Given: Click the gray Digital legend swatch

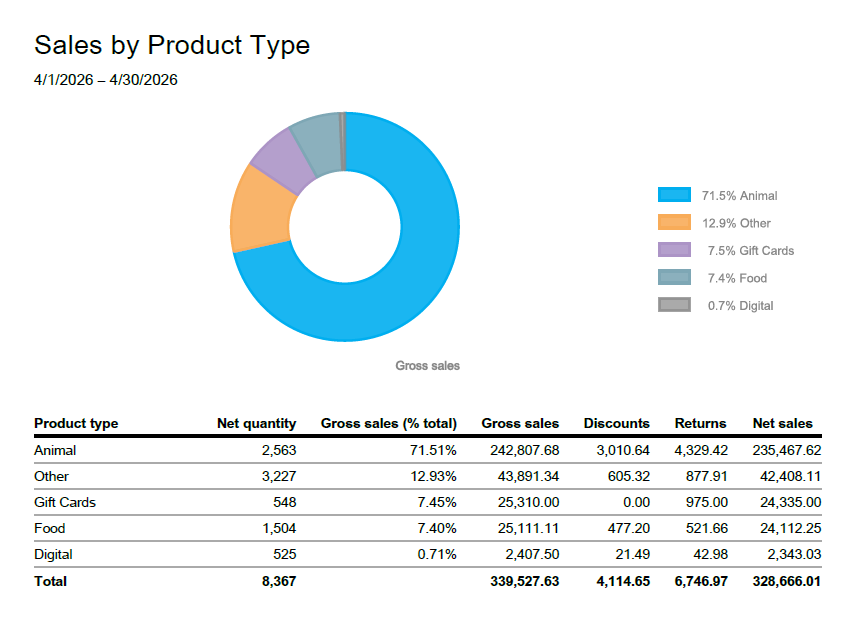Looking at the screenshot, I should pyautogui.click(x=674, y=305).
